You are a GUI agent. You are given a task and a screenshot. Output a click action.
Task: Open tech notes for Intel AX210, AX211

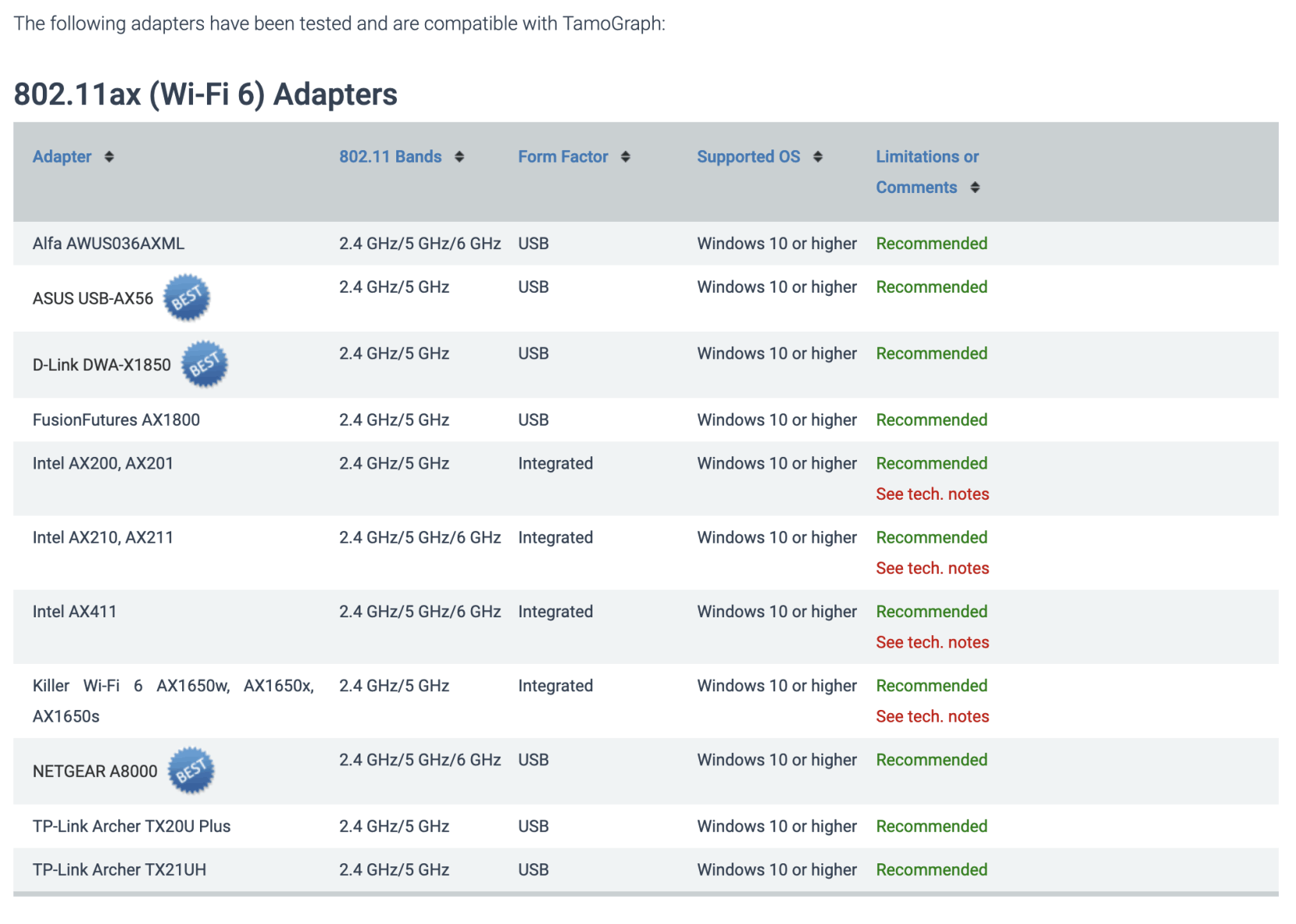click(932, 568)
